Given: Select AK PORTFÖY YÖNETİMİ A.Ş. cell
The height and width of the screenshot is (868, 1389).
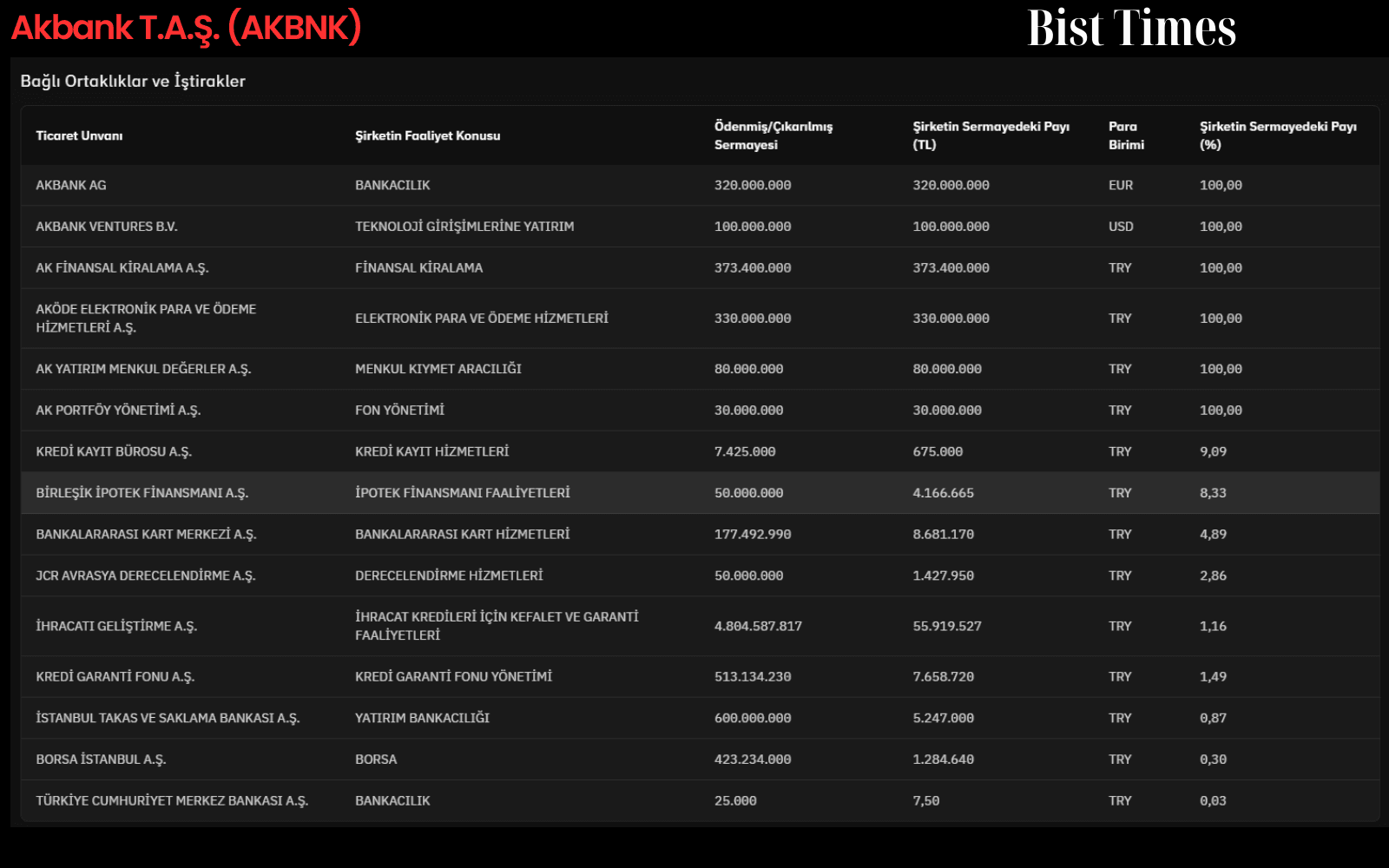Looking at the screenshot, I should click(x=118, y=411).
